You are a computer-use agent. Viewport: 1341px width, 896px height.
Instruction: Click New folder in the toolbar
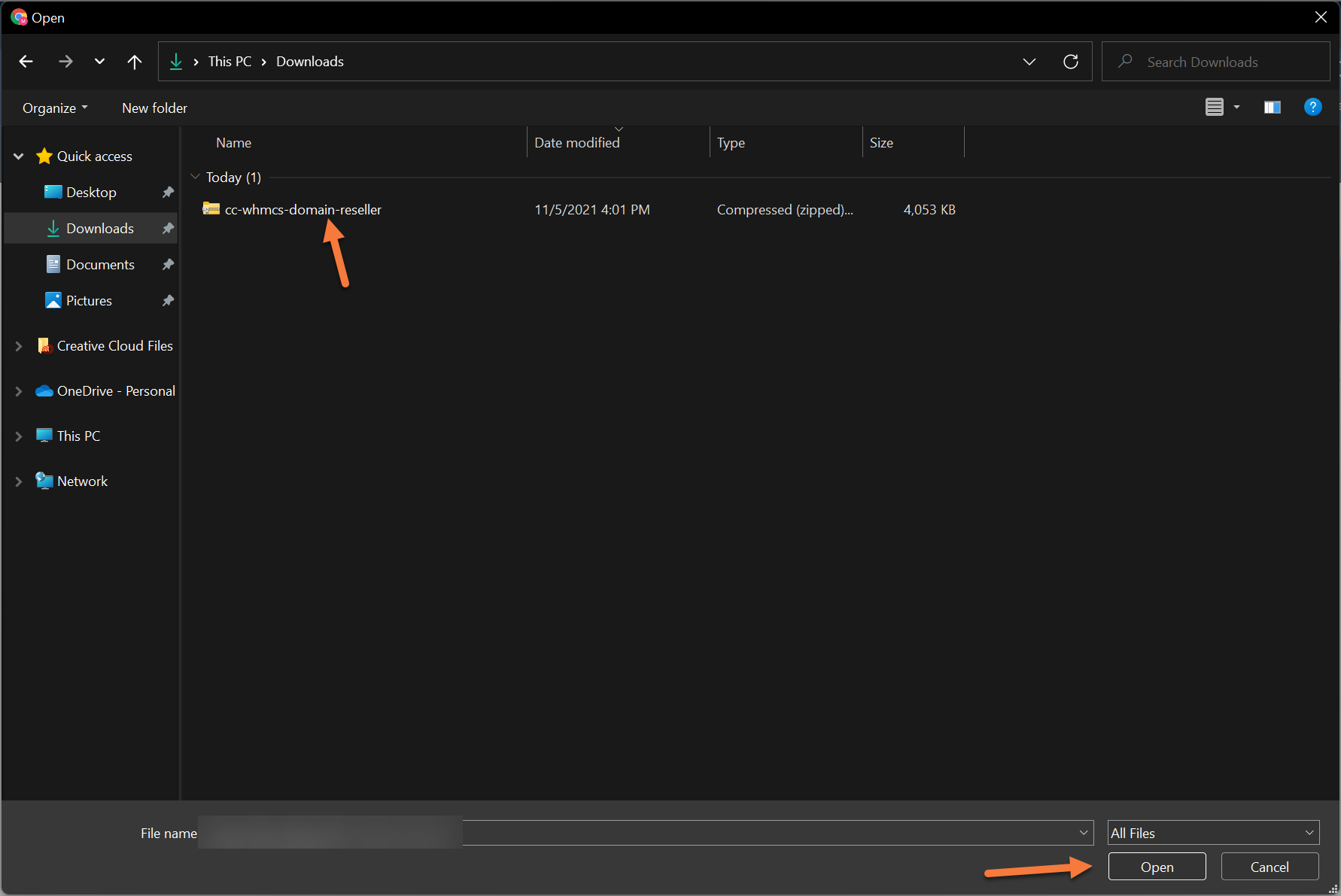click(x=154, y=108)
